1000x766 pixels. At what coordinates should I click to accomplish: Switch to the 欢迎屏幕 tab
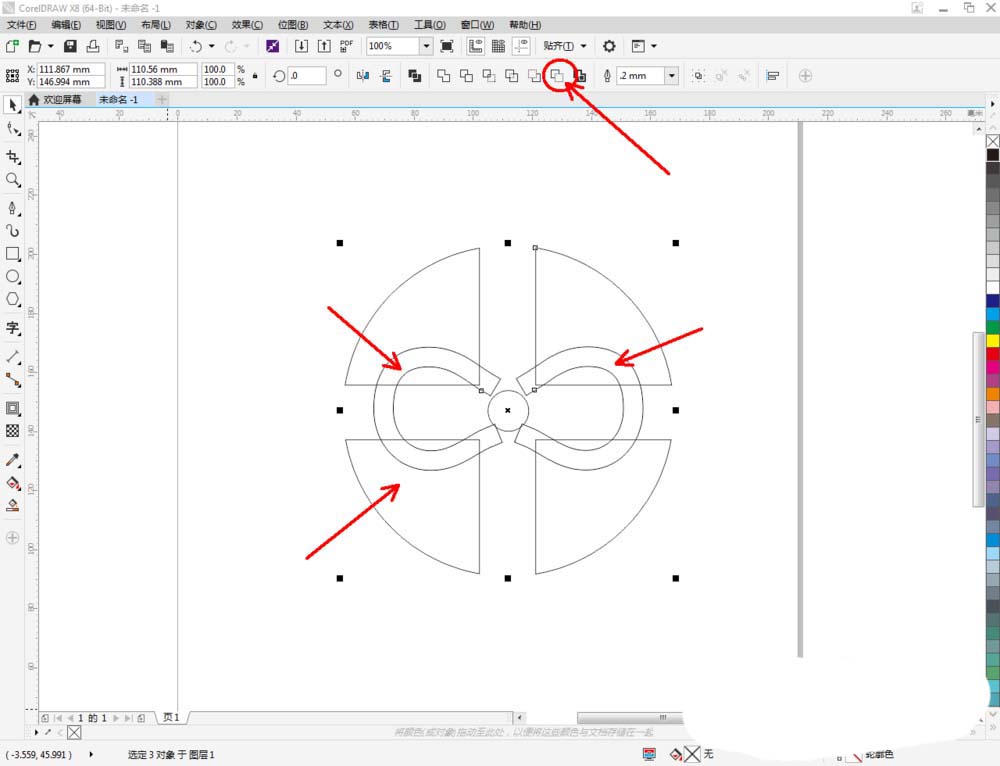pyautogui.click(x=55, y=99)
